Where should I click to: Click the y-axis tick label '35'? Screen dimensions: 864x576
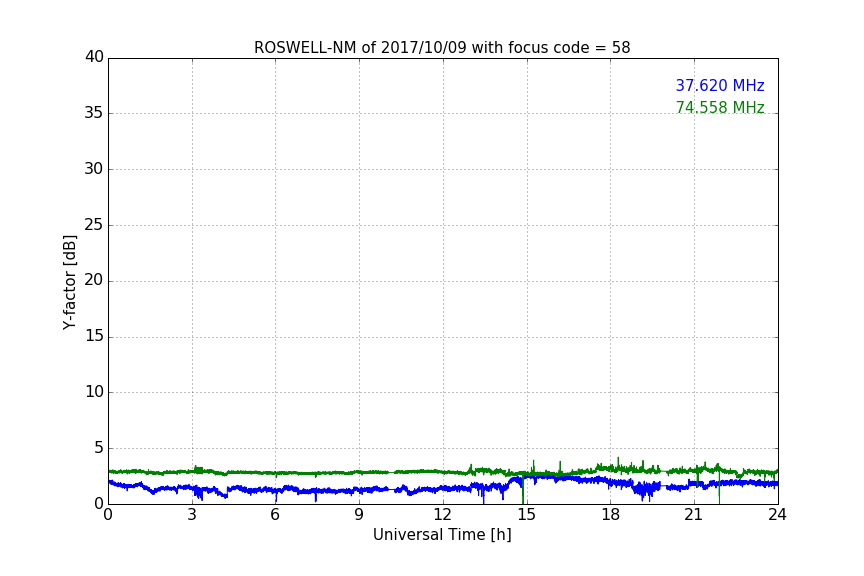point(94,113)
